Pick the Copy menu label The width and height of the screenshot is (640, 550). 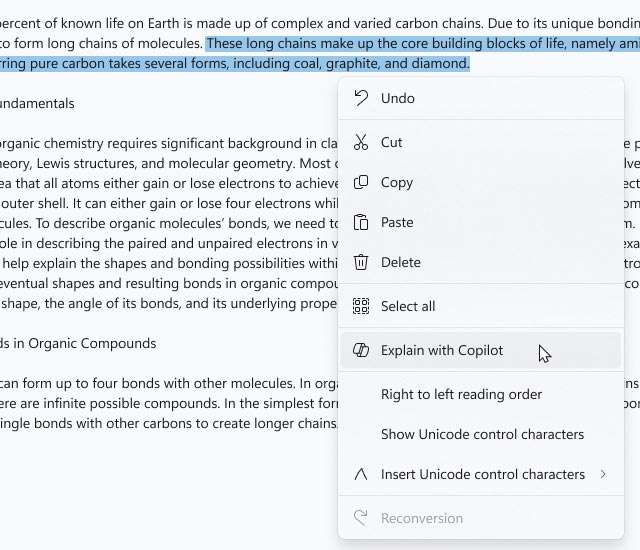[x=397, y=182]
